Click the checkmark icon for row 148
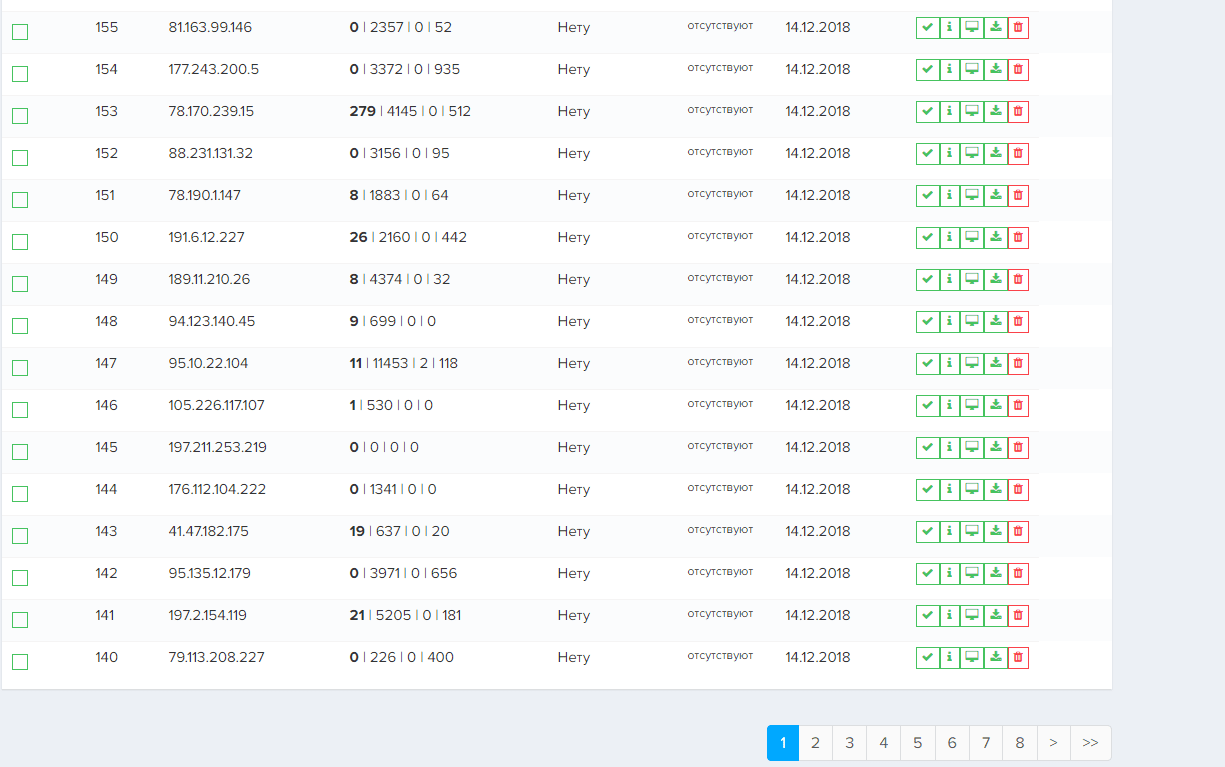The height and width of the screenshot is (767, 1225). [x=928, y=322]
